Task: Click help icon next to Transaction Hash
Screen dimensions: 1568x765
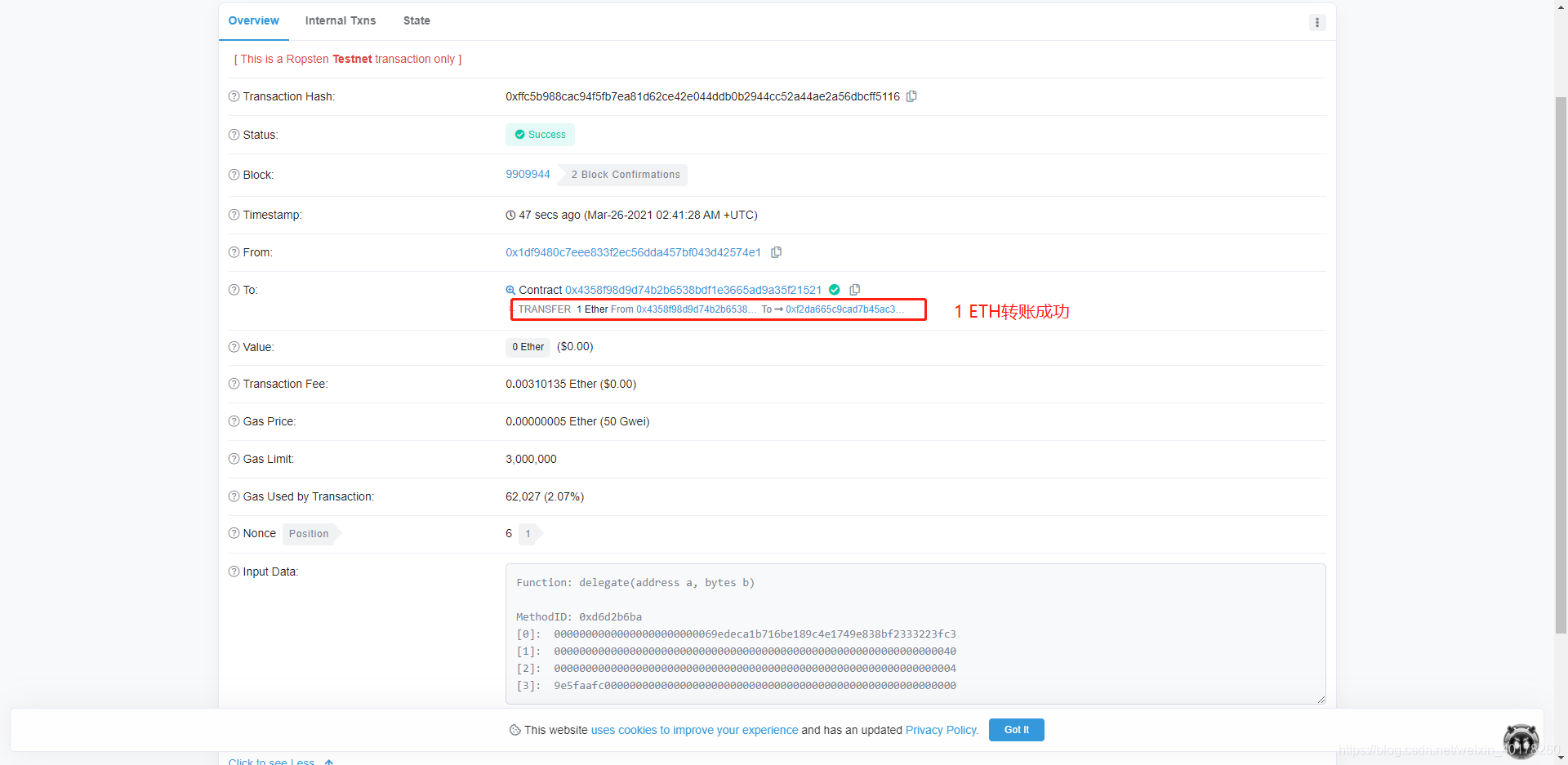Action: point(234,96)
